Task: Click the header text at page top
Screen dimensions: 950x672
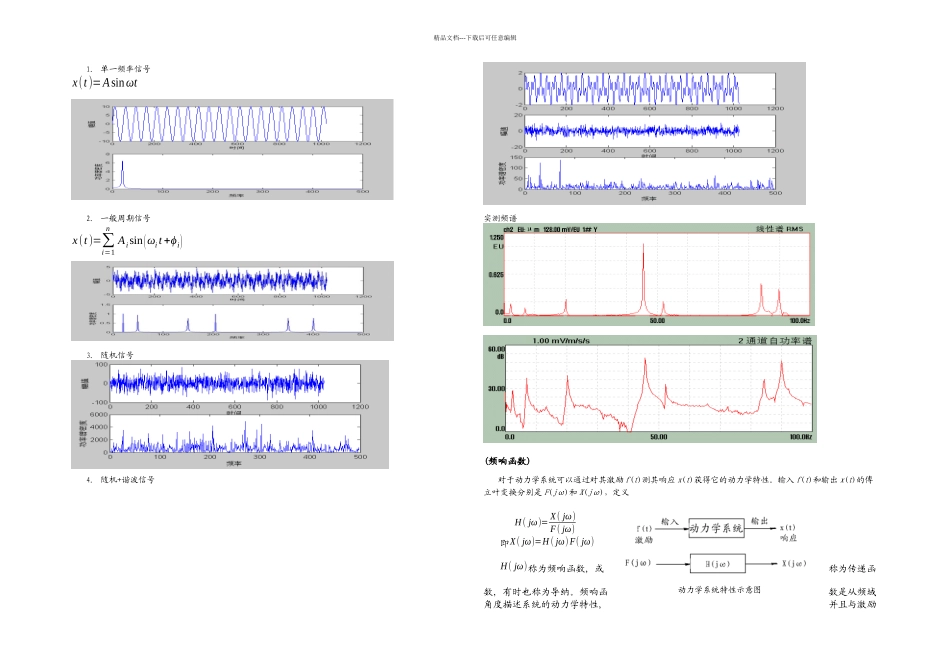Action: [474, 38]
